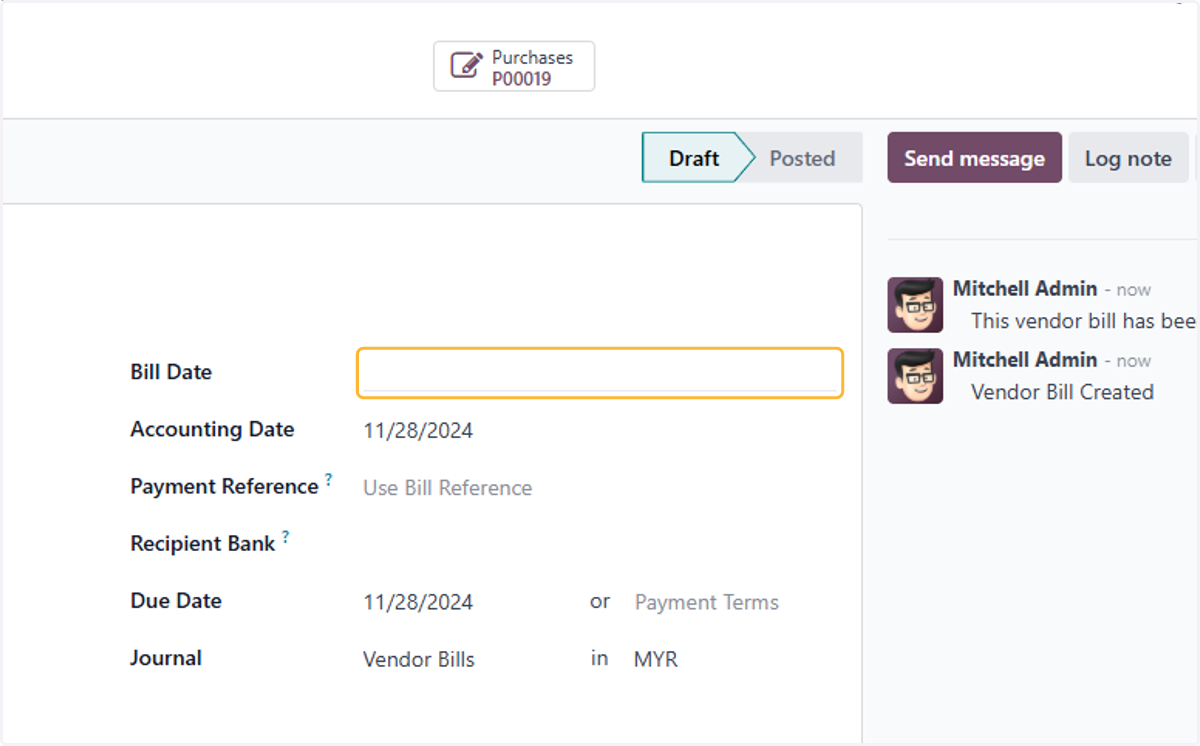Open the Payment Terms dropdown
The image size is (1200, 746).
[x=707, y=602]
